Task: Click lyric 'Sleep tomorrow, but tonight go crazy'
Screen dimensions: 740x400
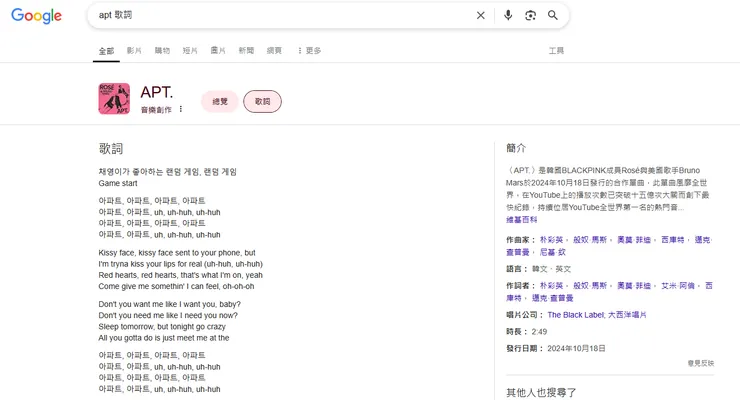Action: point(162,327)
